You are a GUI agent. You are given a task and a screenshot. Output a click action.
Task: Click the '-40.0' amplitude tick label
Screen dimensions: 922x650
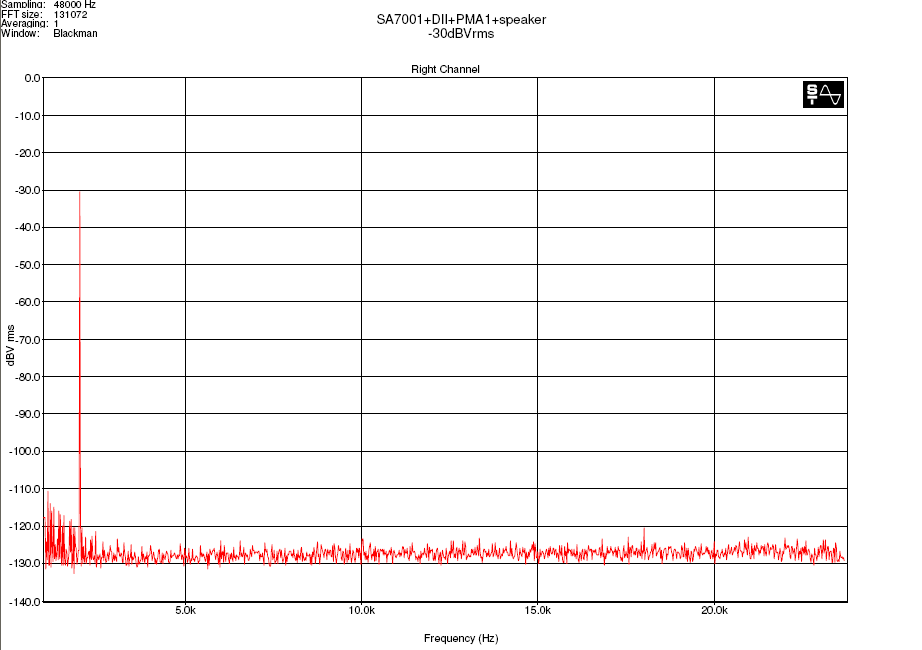point(28,228)
